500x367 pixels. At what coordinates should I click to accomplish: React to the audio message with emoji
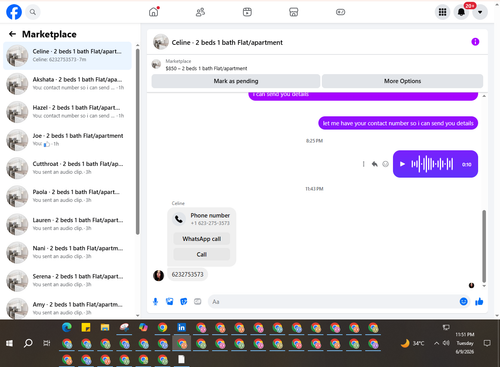click(385, 164)
